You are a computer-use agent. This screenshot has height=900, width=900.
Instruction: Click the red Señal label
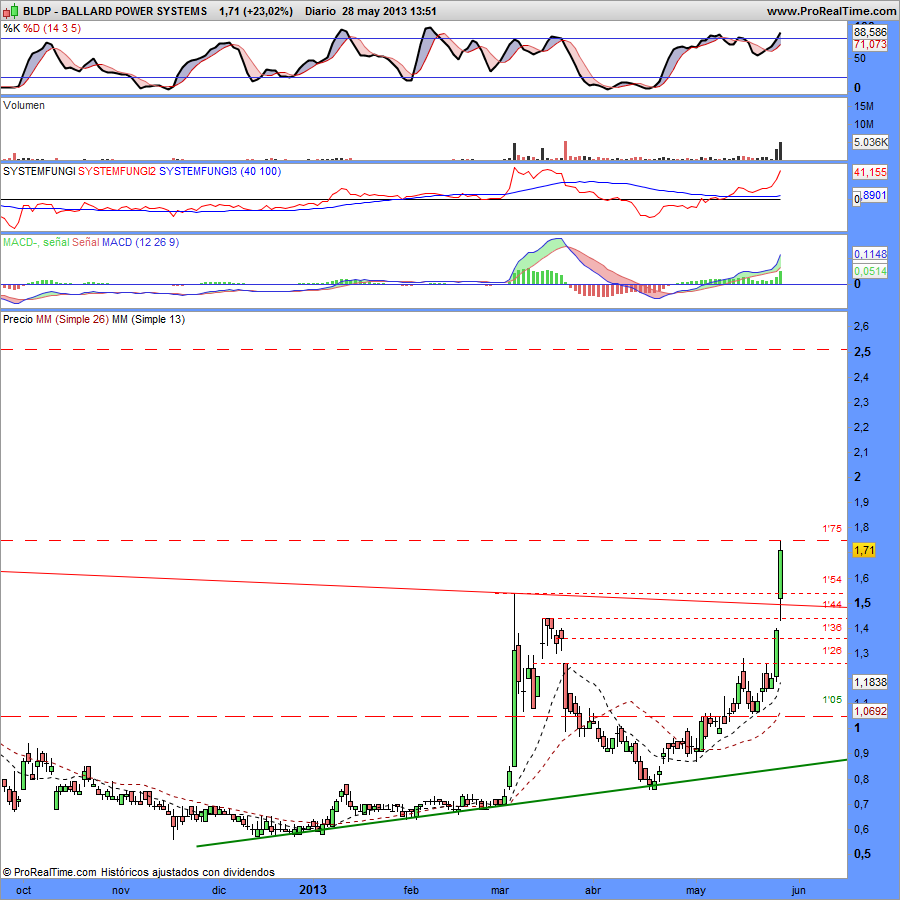click(x=86, y=242)
